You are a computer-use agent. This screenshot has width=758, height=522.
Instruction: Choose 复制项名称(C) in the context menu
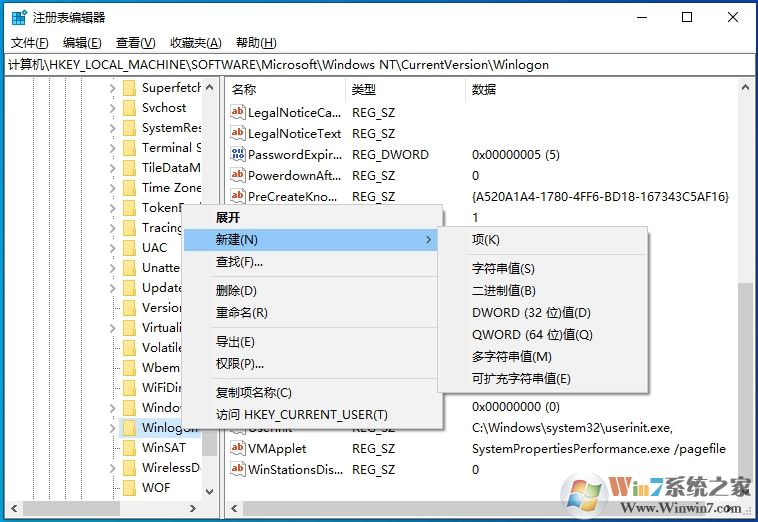click(313, 392)
